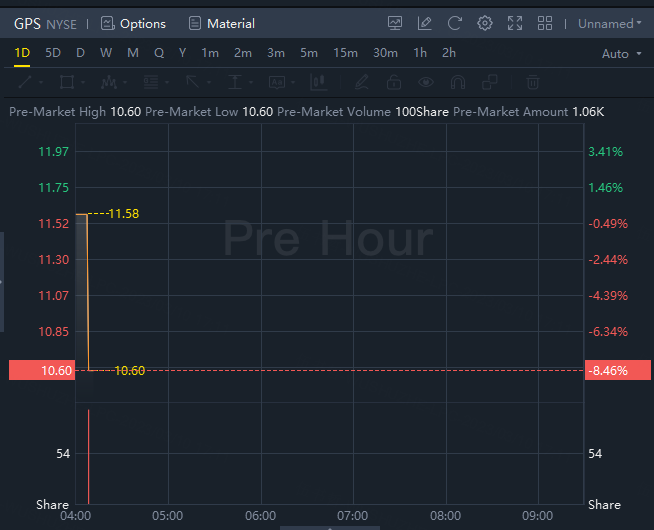Image resolution: width=654 pixels, height=530 pixels.
Task: Switch to the M monthly chart tab
Action: (x=133, y=53)
